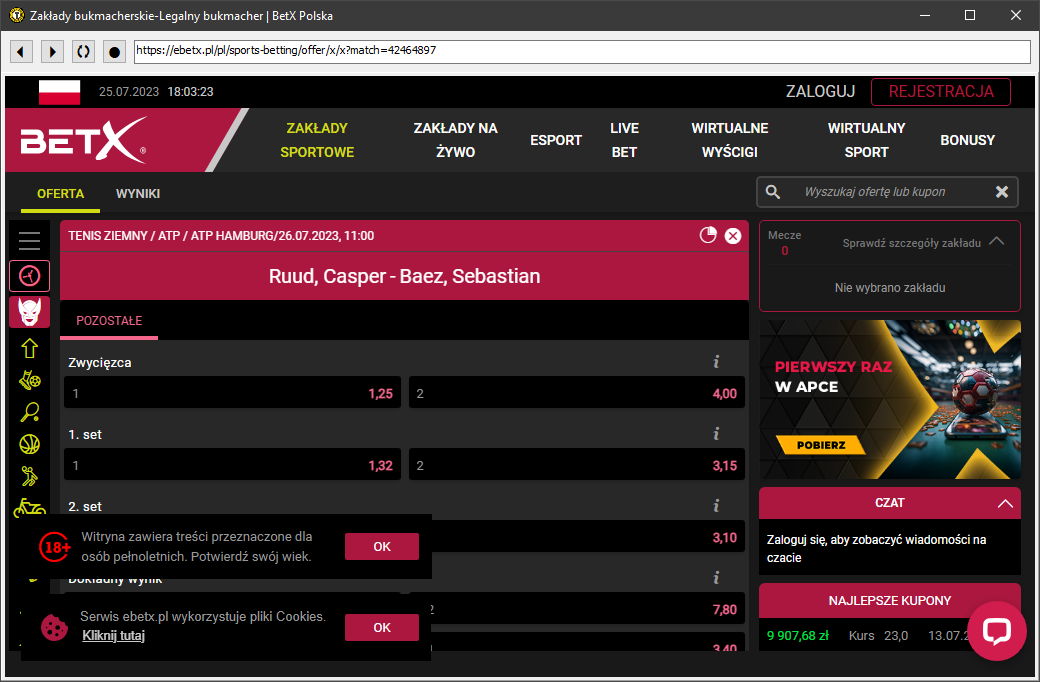Show info for the Zwycięzca market

(716, 362)
